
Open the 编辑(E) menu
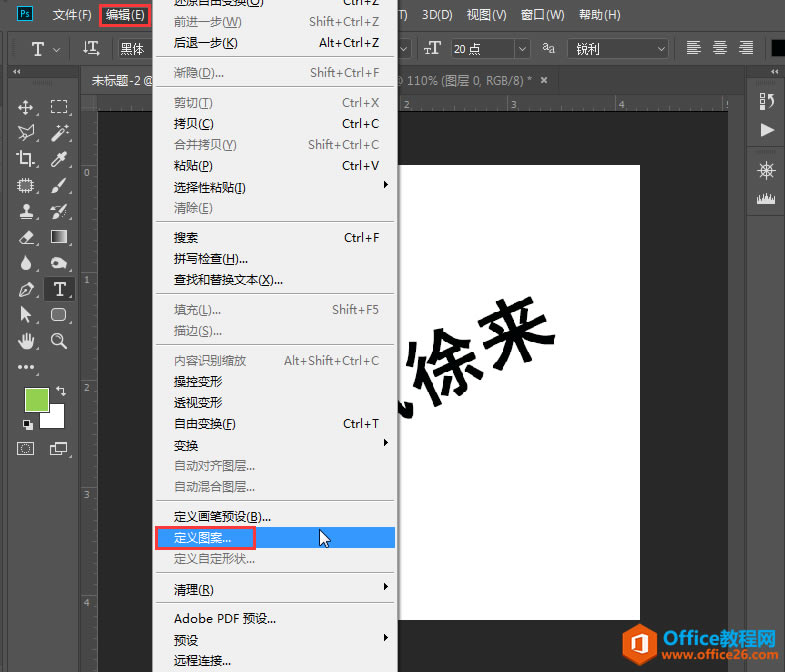(x=125, y=15)
